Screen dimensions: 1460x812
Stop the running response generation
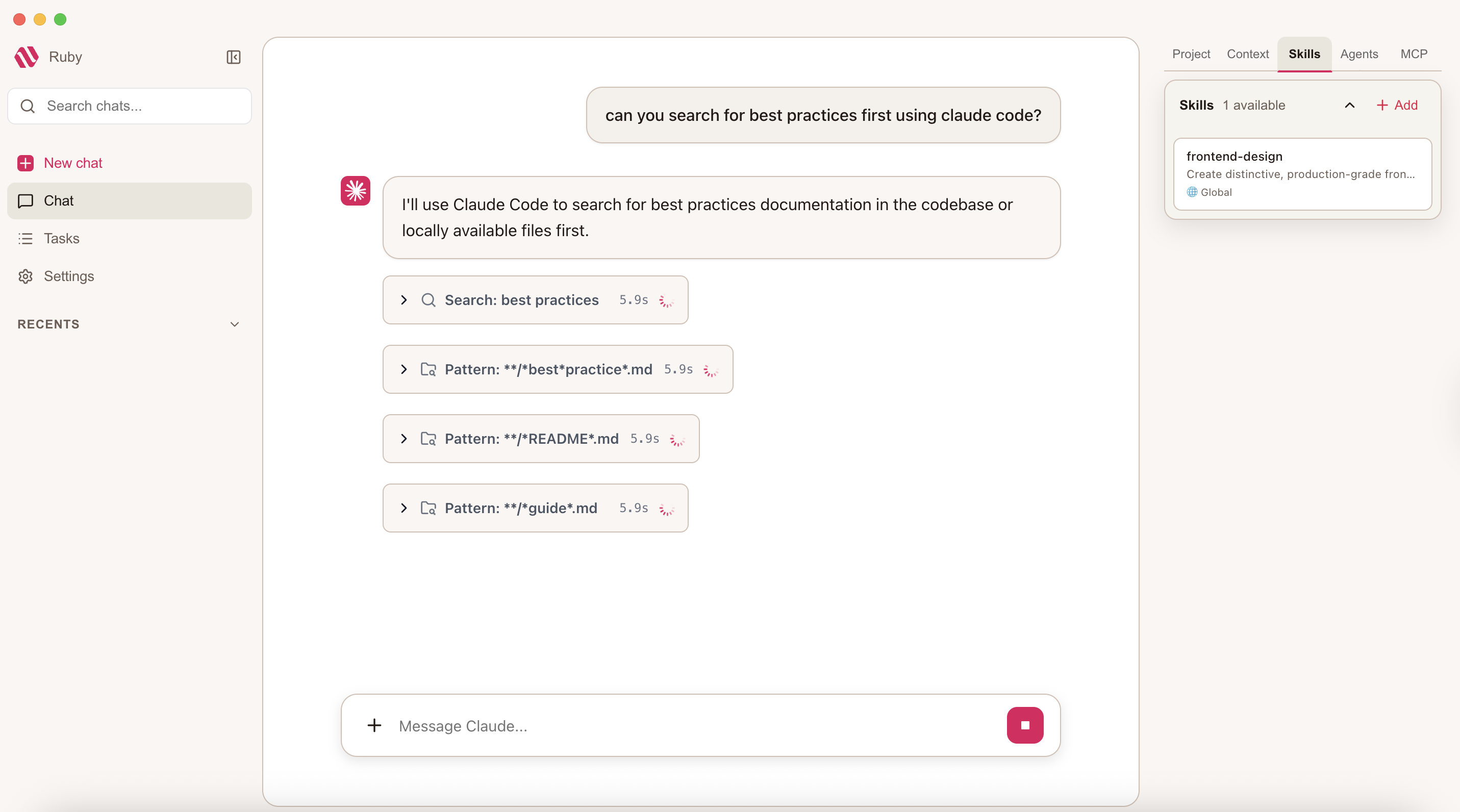tap(1025, 725)
